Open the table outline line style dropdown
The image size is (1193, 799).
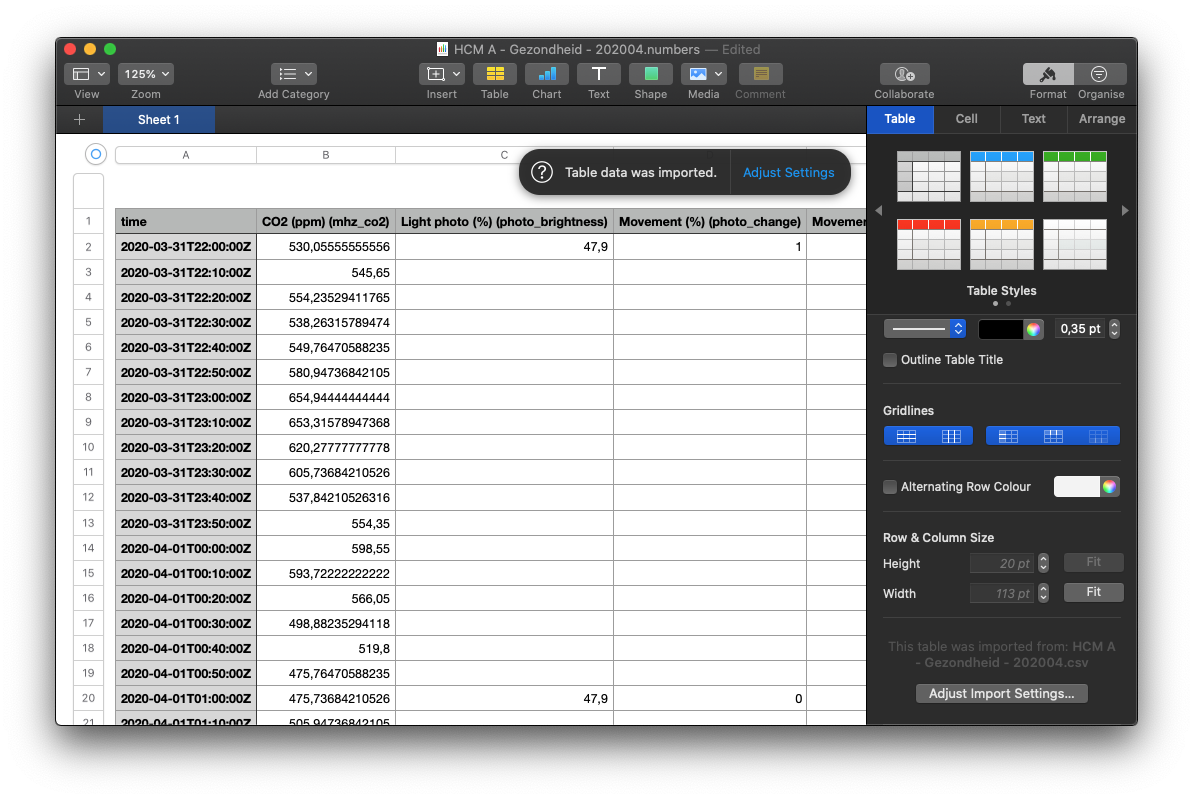coord(924,328)
